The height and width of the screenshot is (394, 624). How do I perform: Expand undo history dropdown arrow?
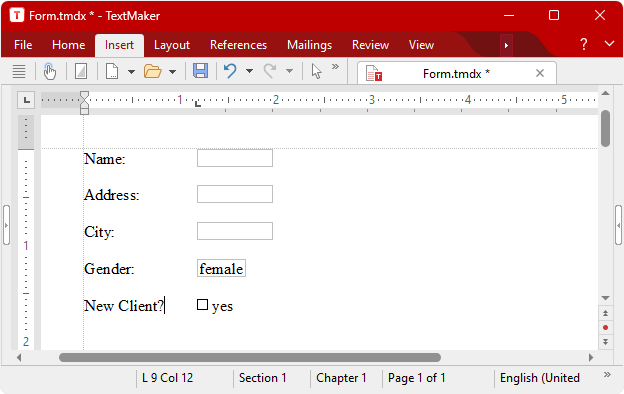(x=250, y=72)
